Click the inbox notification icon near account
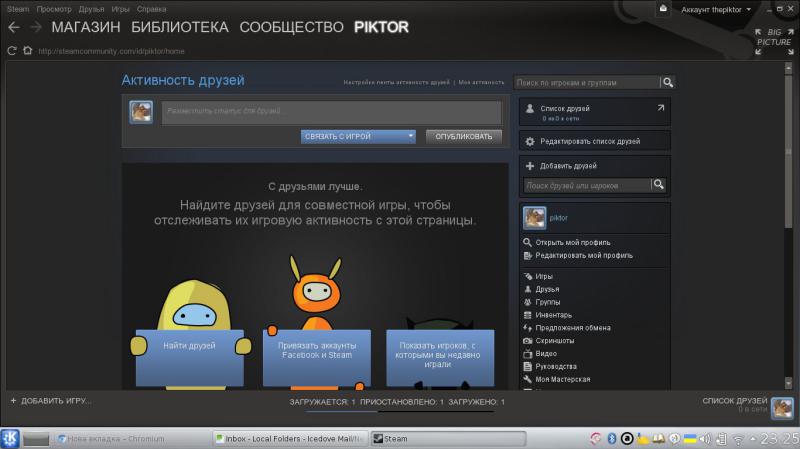The height and width of the screenshot is (449, 800). point(663,9)
